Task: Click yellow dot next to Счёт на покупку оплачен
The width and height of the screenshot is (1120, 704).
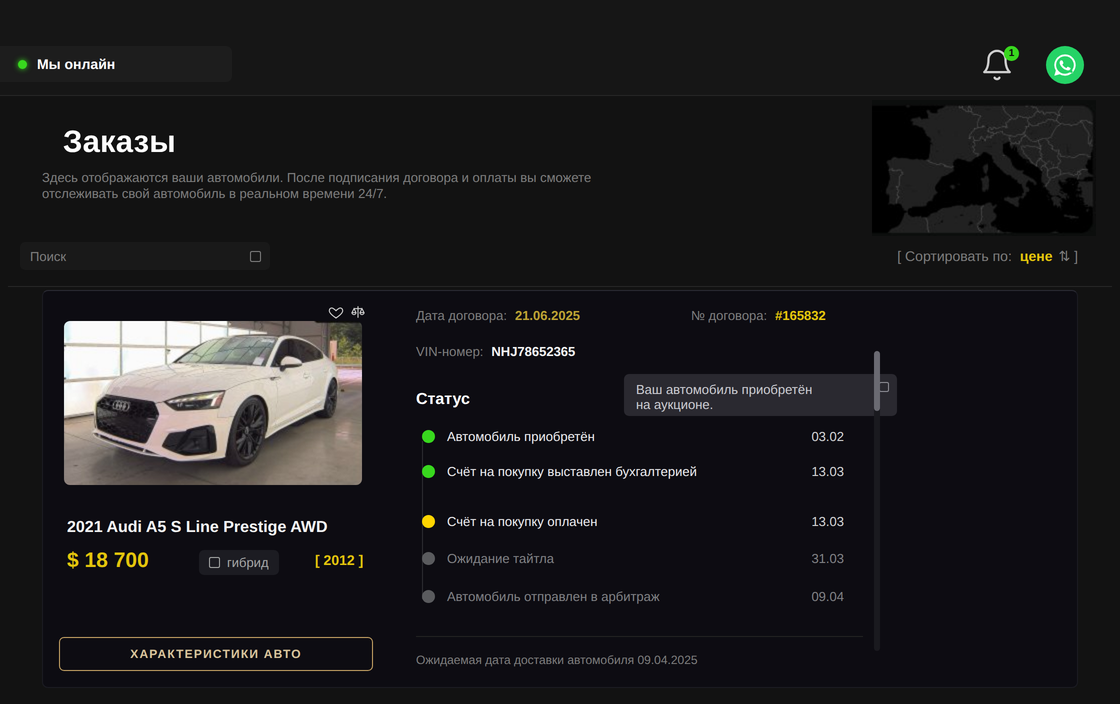Action: [429, 521]
